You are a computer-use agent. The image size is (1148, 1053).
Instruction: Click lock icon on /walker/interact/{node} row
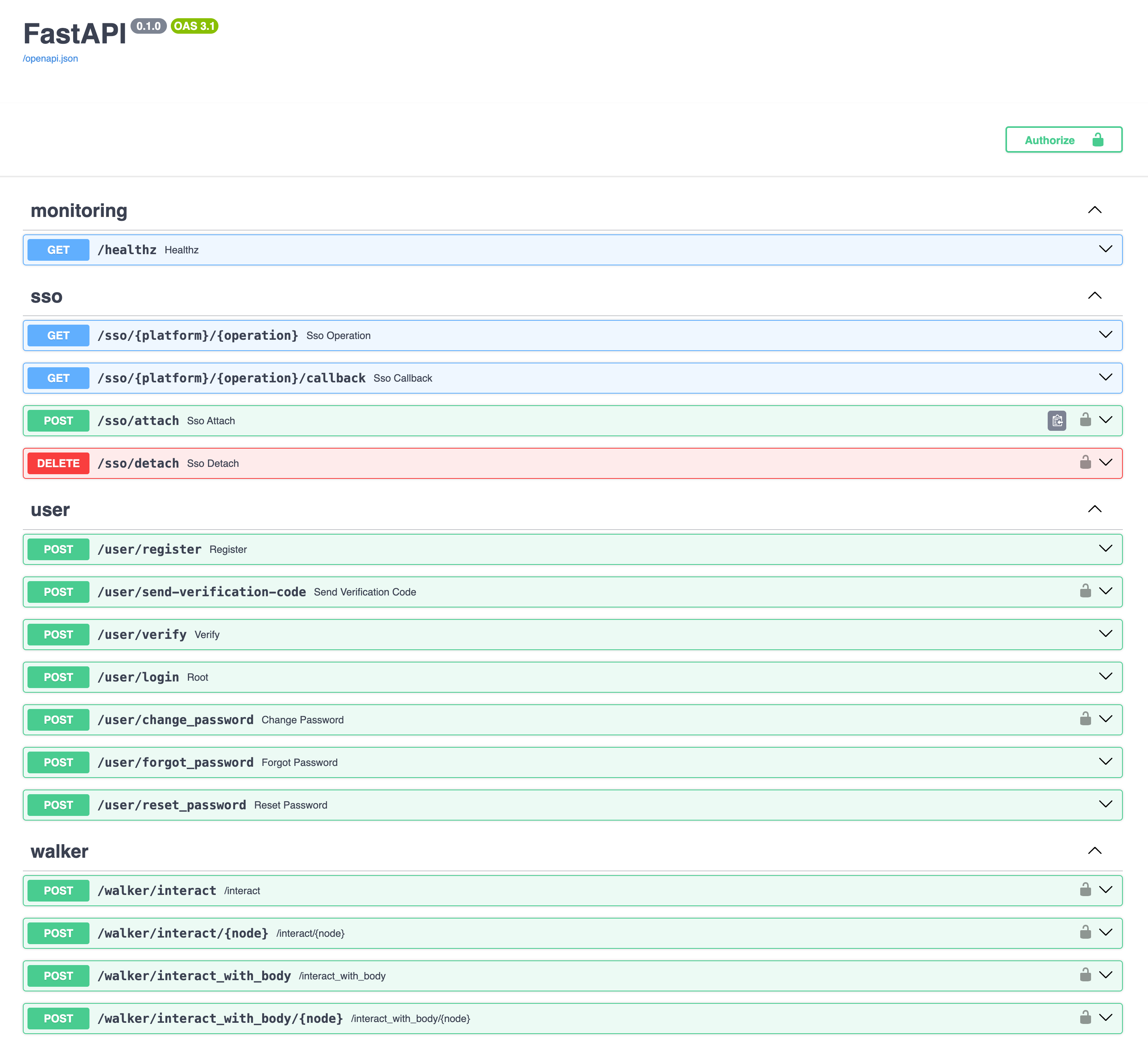click(x=1085, y=932)
